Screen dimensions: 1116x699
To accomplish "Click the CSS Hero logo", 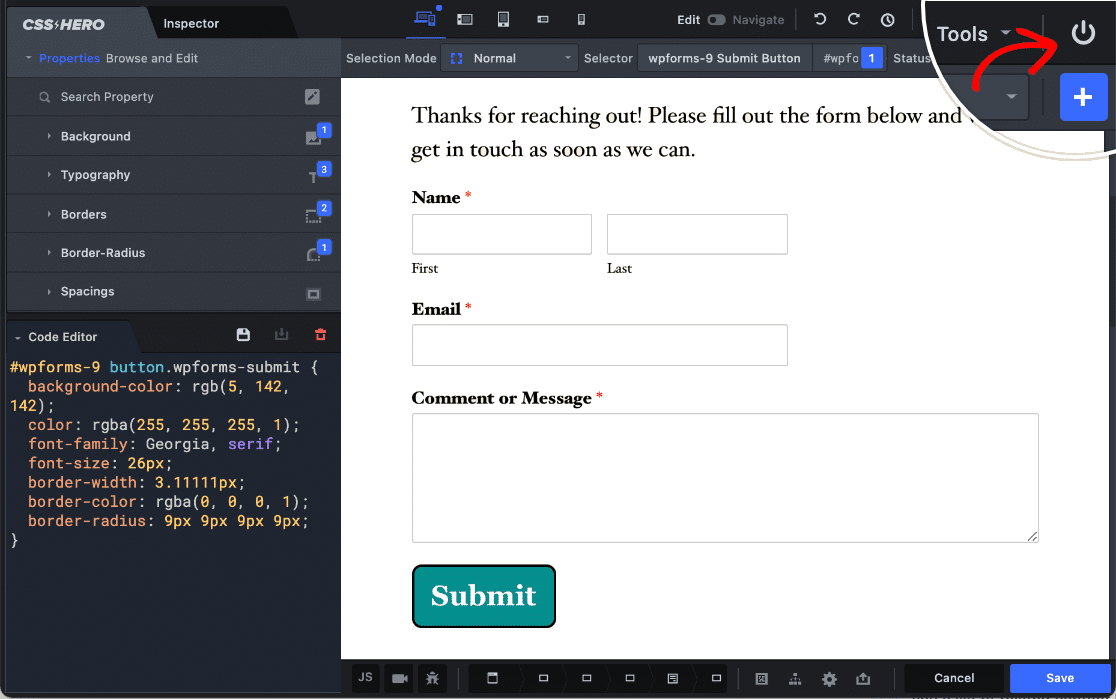I will (x=63, y=24).
